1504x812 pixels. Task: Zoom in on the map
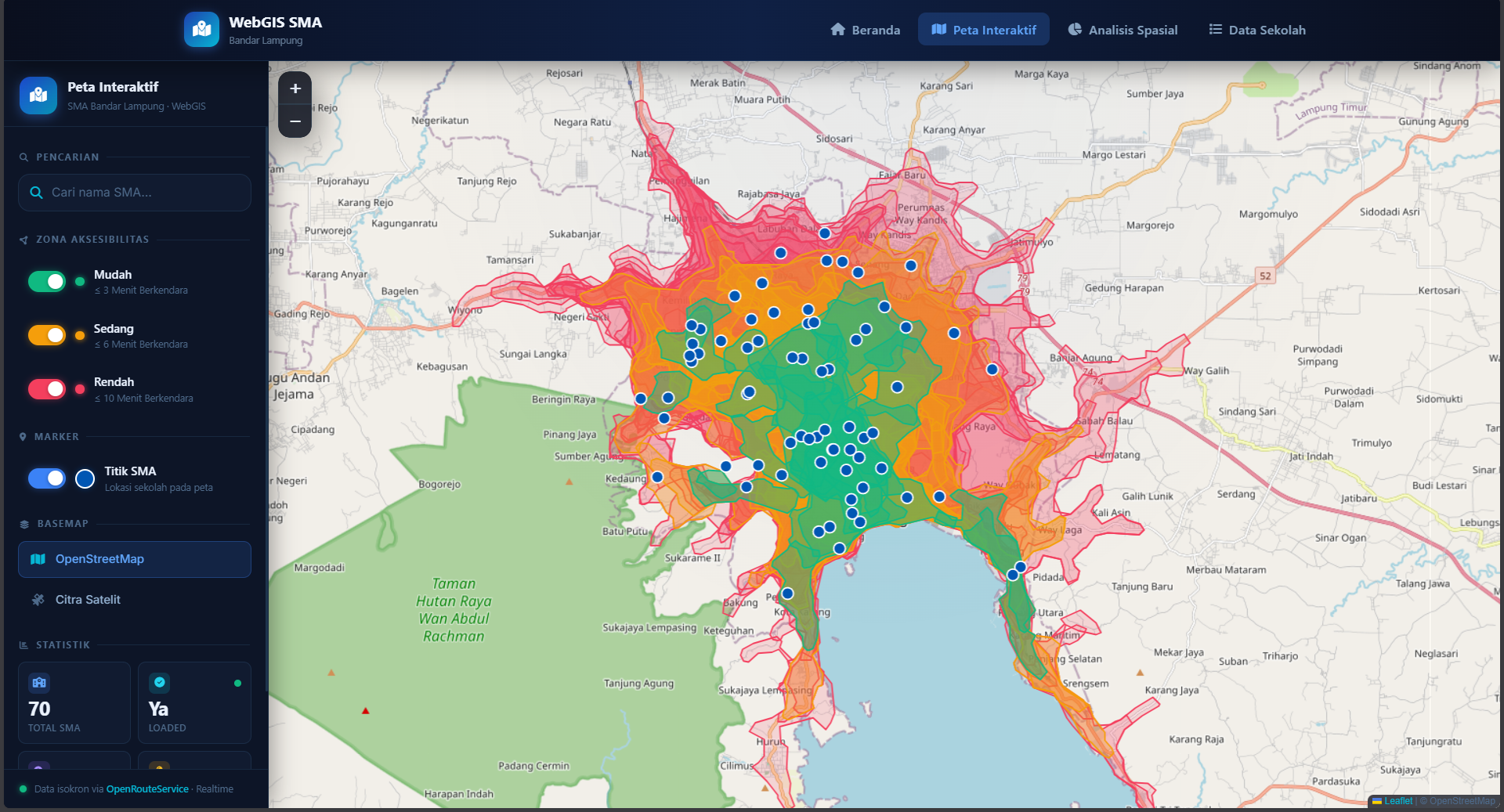coord(295,88)
